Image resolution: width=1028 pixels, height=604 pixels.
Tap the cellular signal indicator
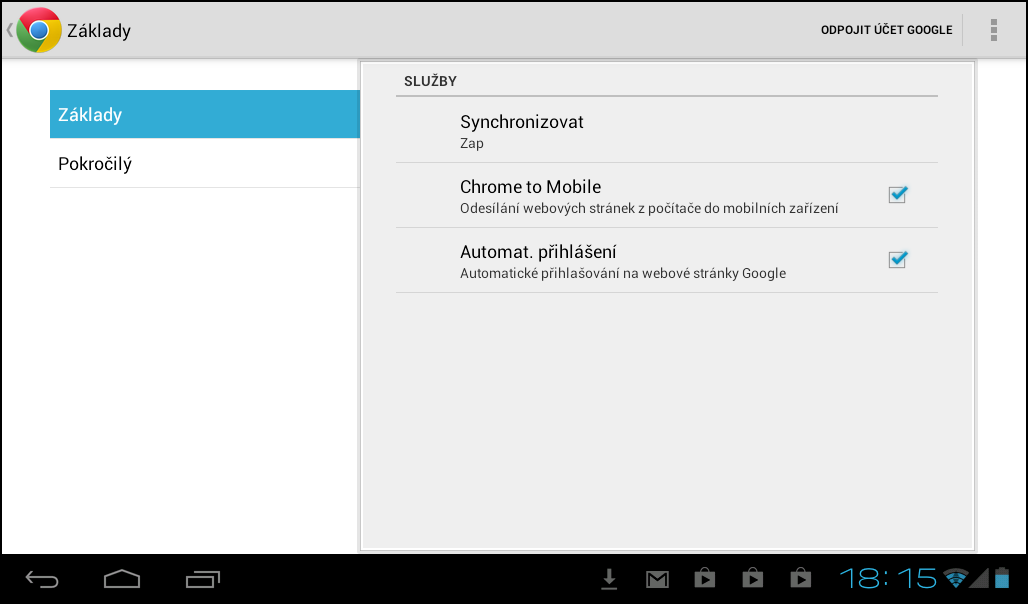[x=981, y=578]
